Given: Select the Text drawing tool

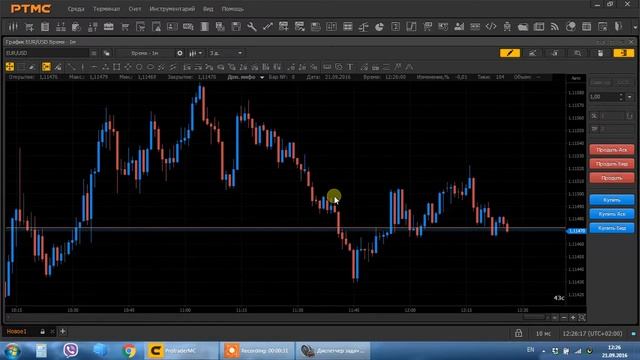Looking at the screenshot, I should coord(350,67).
